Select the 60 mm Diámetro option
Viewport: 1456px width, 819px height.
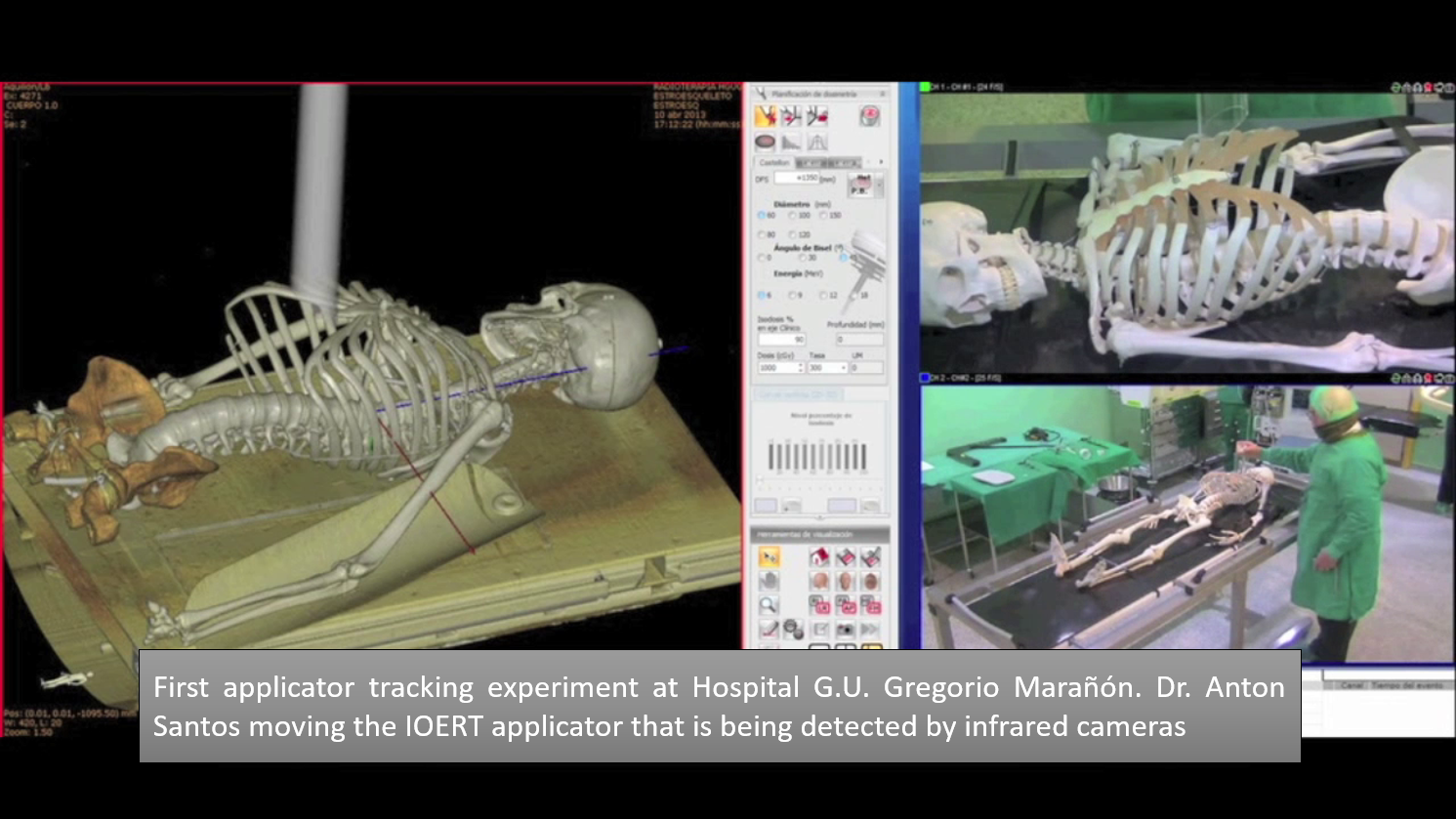(760, 215)
